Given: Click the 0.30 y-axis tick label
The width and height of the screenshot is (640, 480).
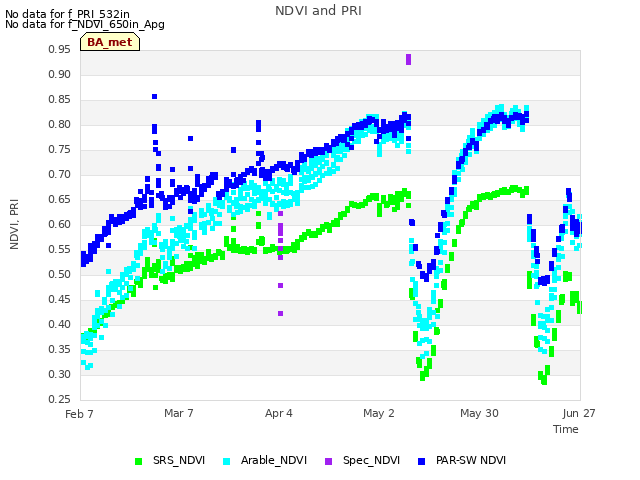Looking at the screenshot, I should point(60,374).
